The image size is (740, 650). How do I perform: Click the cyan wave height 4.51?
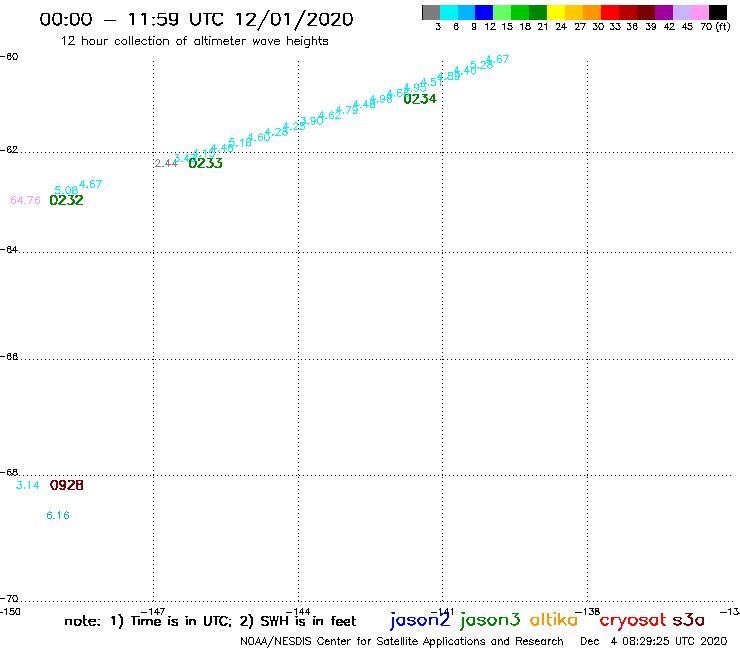(x=431, y=83)
